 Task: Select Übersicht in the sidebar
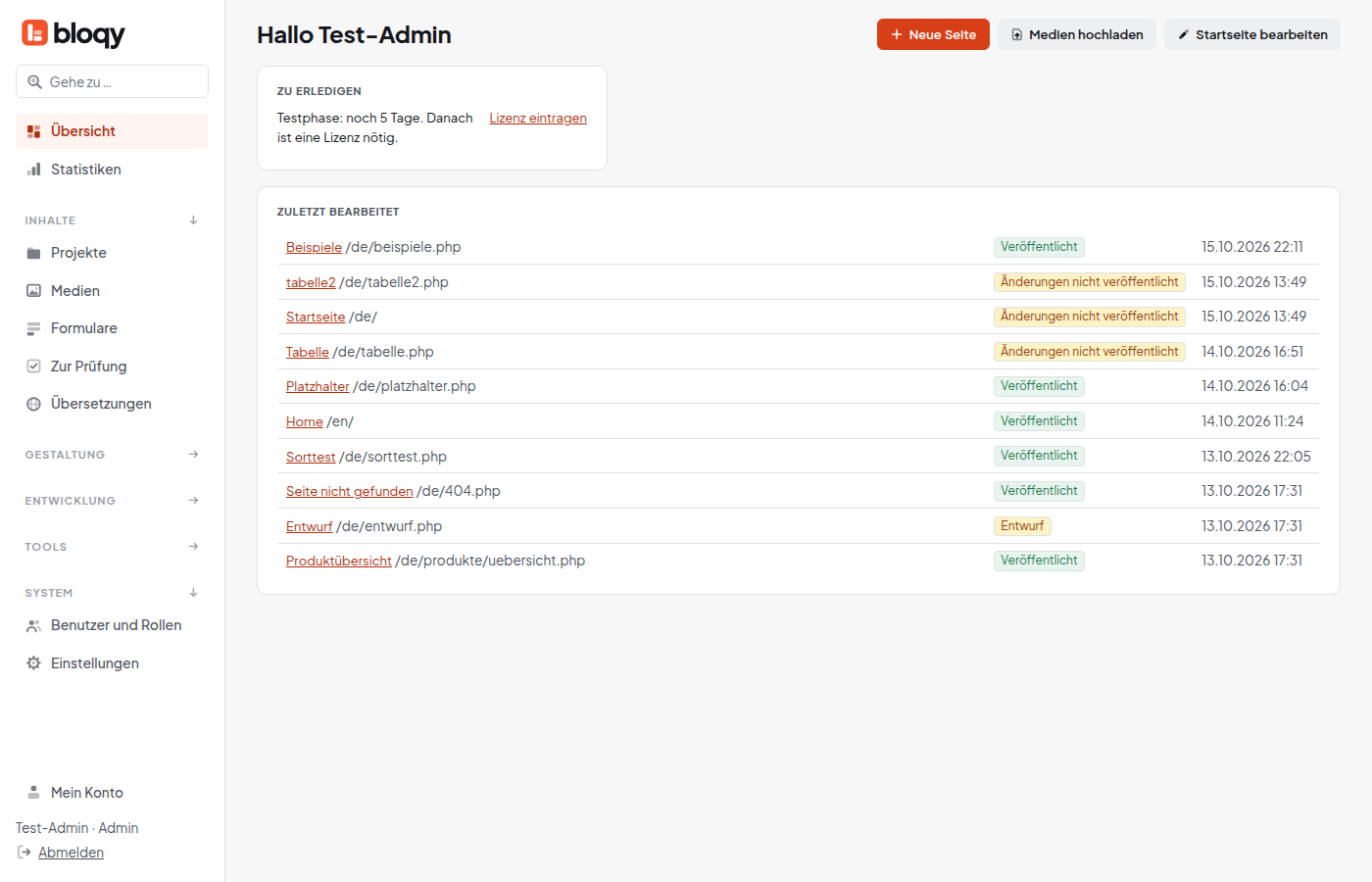[x=112, y=131]
